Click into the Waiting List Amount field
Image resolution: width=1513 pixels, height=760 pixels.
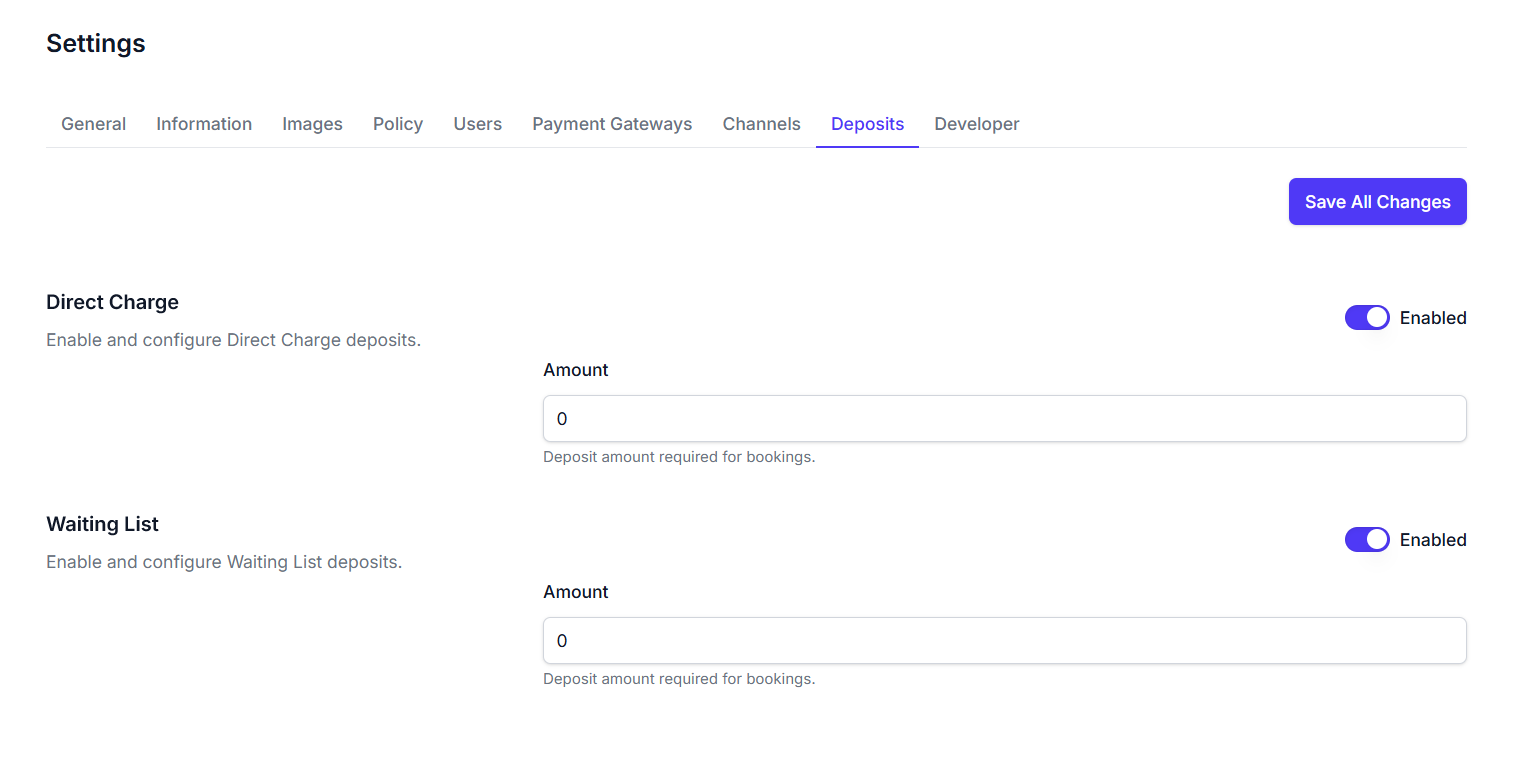click(1004, 641)
